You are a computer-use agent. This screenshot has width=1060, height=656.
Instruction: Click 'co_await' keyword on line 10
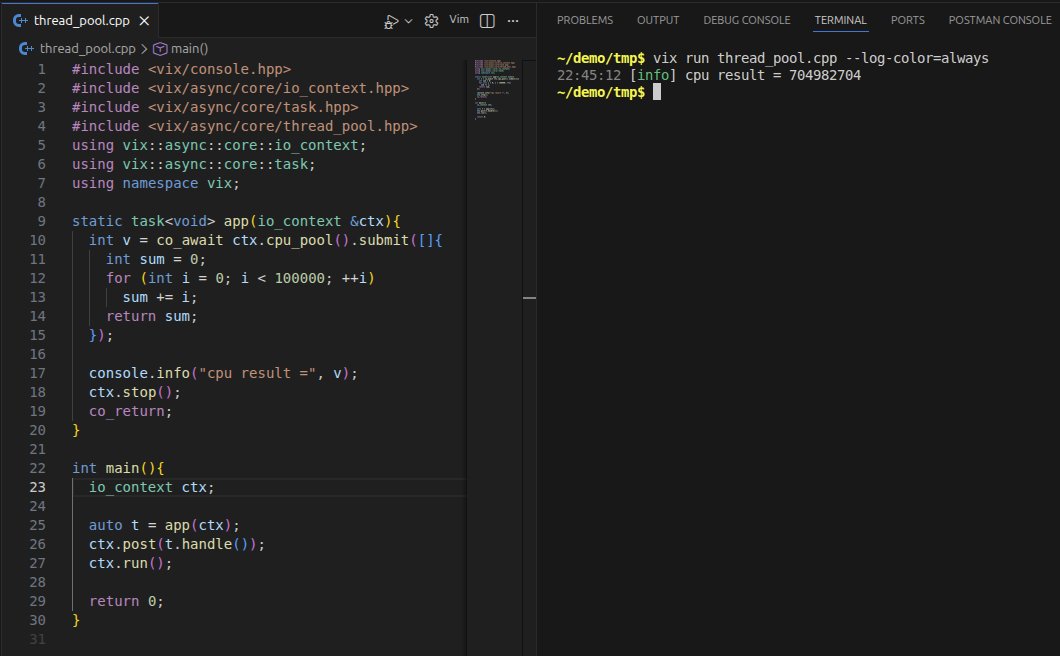(x=189, y=240)
